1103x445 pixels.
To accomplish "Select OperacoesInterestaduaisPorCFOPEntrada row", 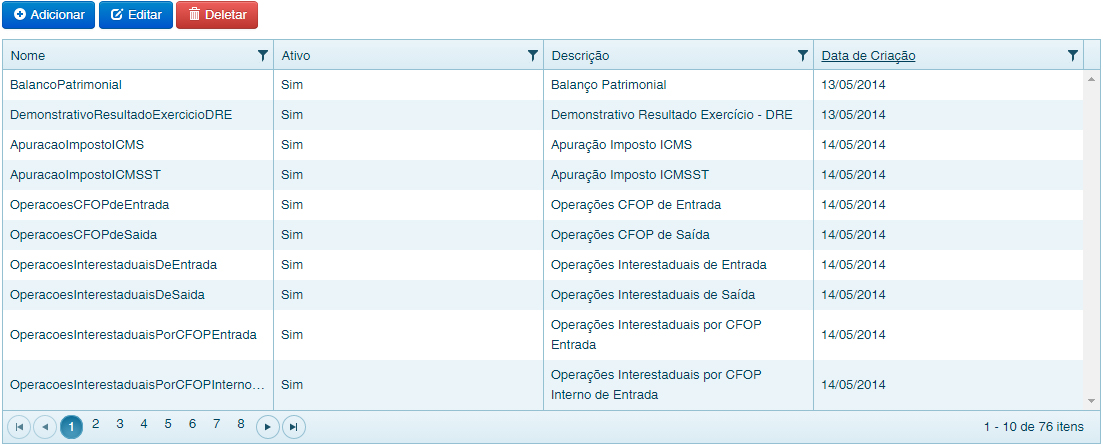I will (x=542, y=335).
